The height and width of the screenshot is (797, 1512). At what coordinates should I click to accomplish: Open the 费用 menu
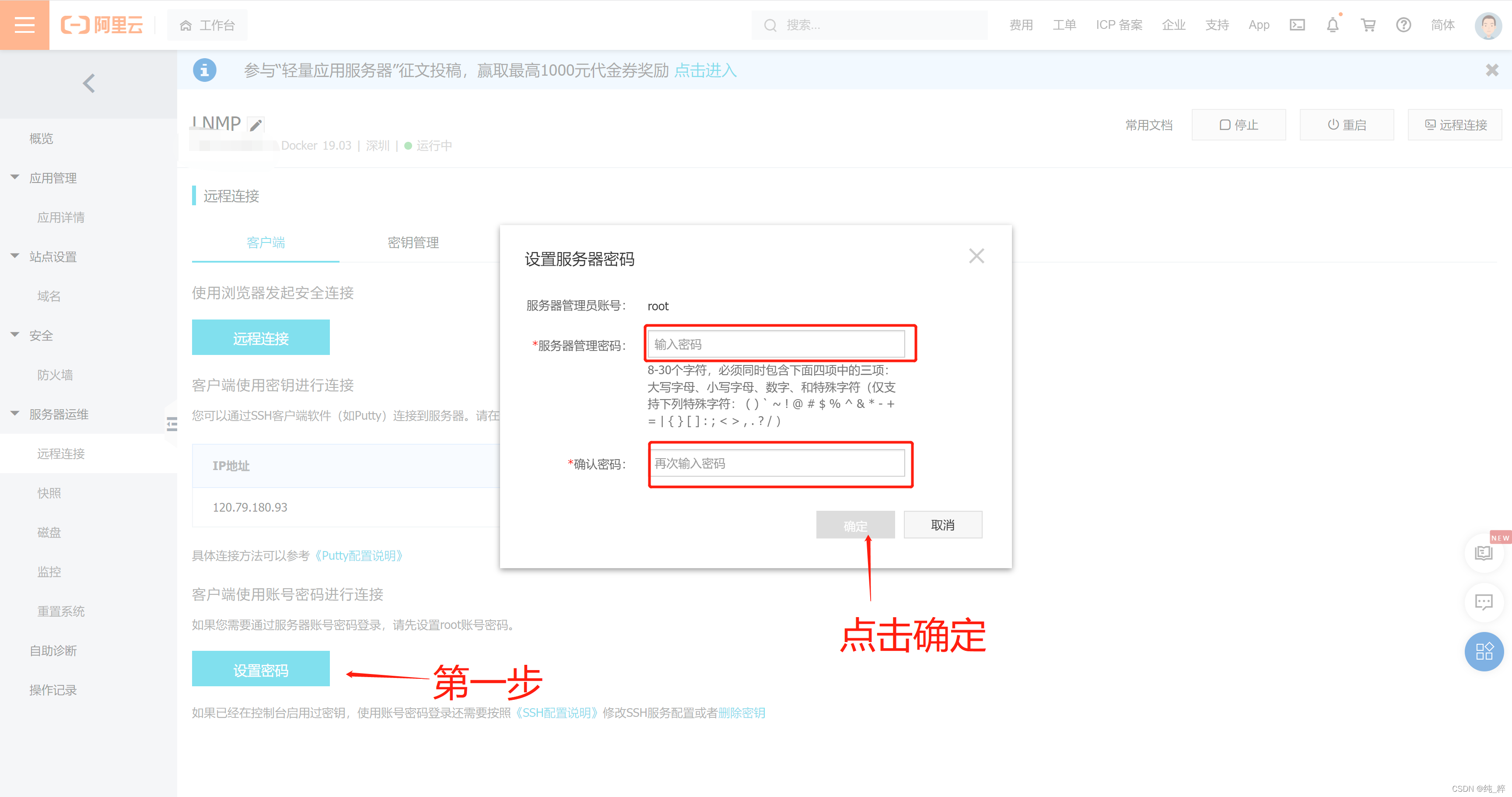click(x=1021, y=25)
